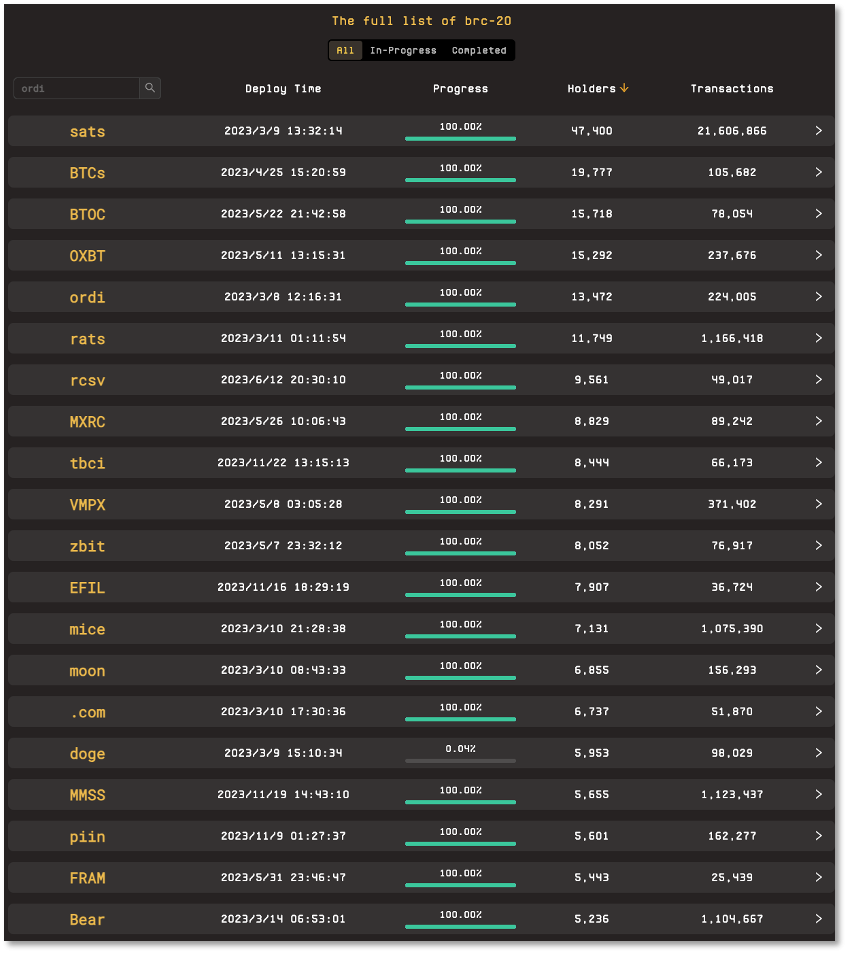Focus the ordi search input field
Image resolution: width=848 pixels, height=954 pixels.
tap(76, 88)
